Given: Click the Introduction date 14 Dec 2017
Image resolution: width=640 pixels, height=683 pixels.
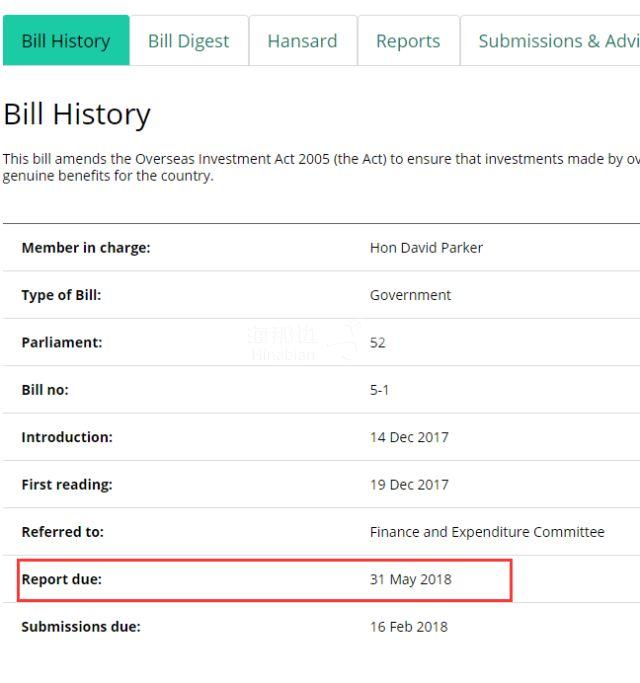Looking at the screenshot, I should pos(409,437).
